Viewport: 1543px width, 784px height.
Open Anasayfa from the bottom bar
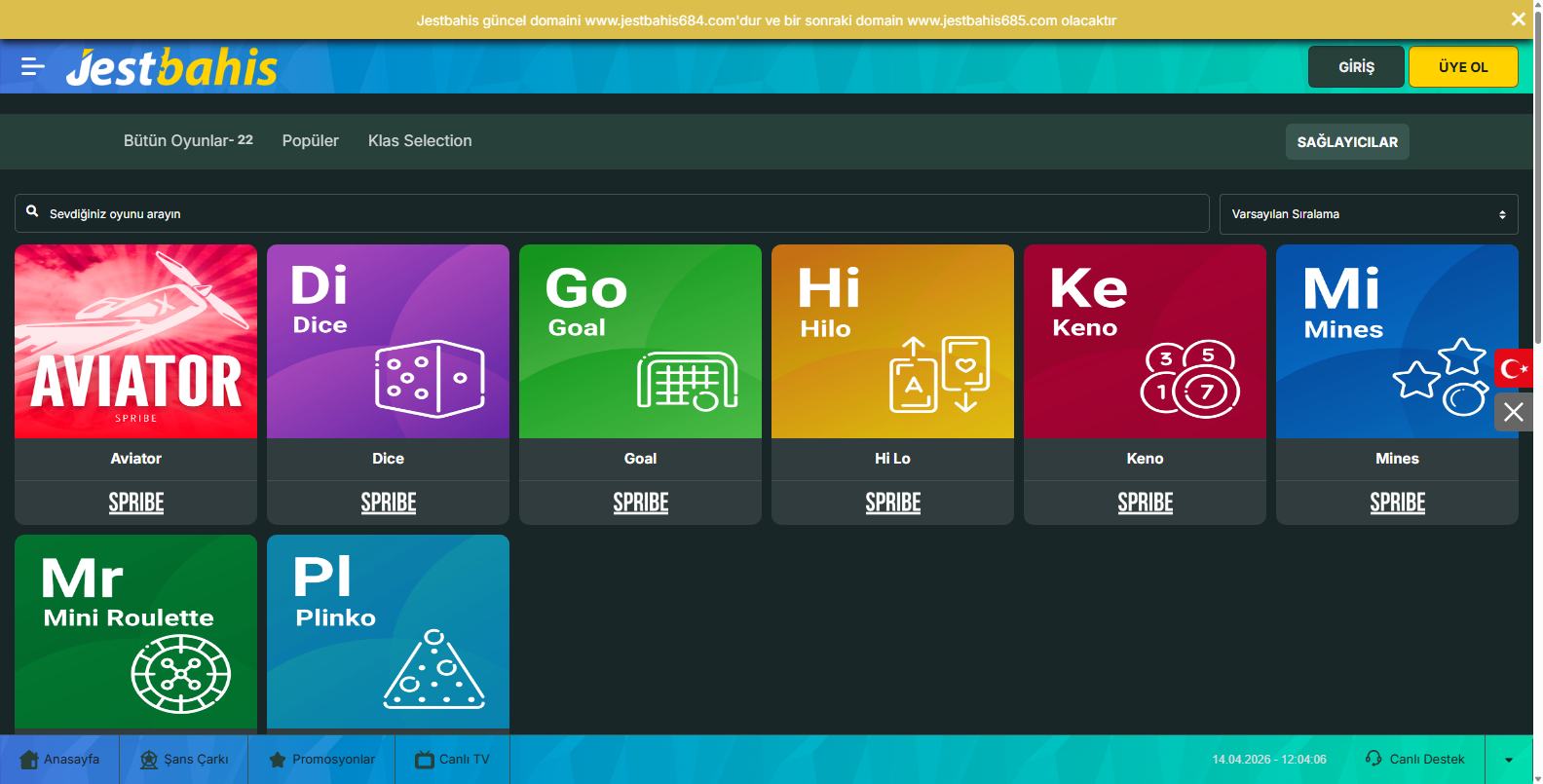pos(59,760)
